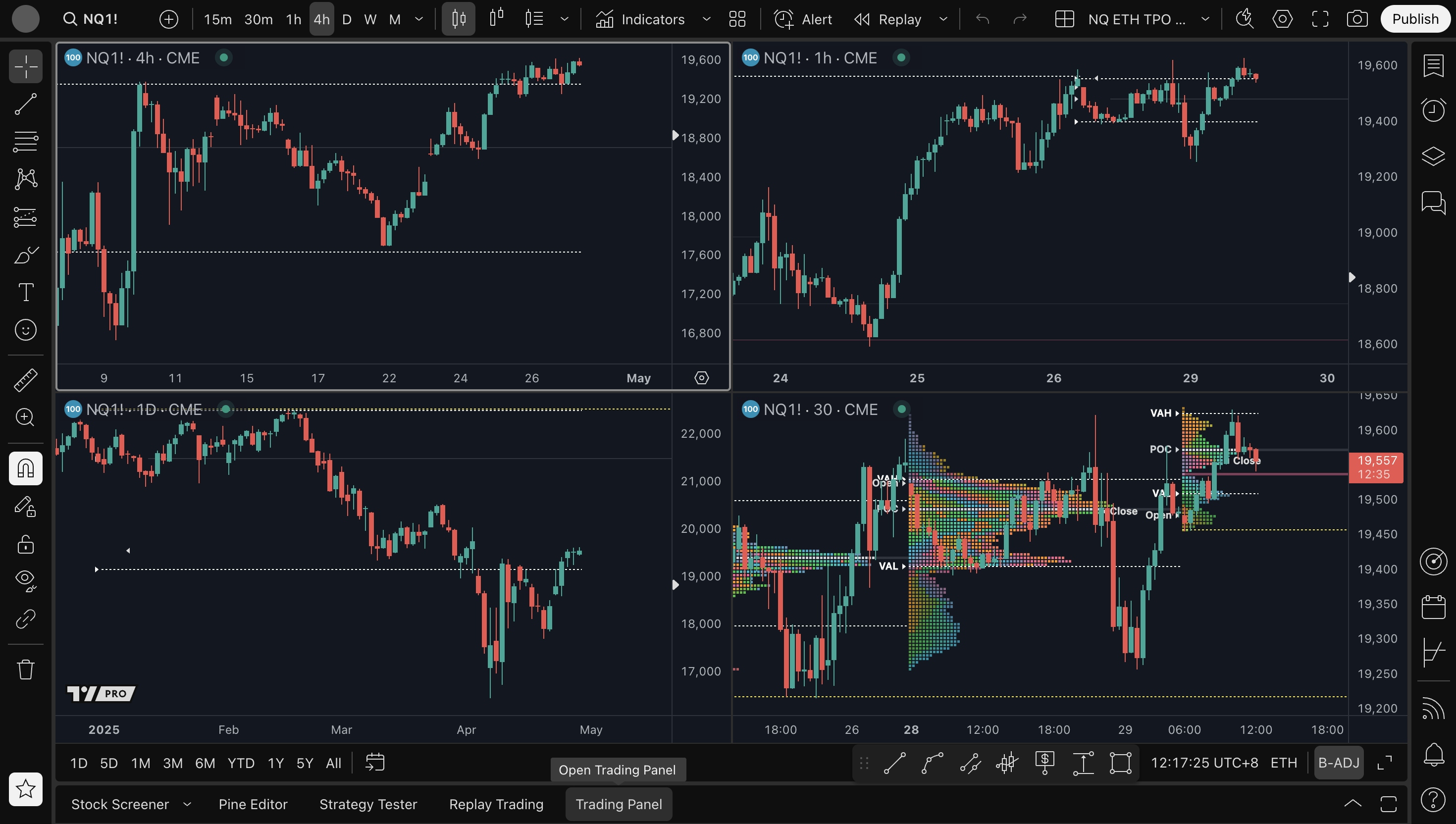Open the Strategy Tester tab
The image size is (1456, 824).
tap(368, 804)
